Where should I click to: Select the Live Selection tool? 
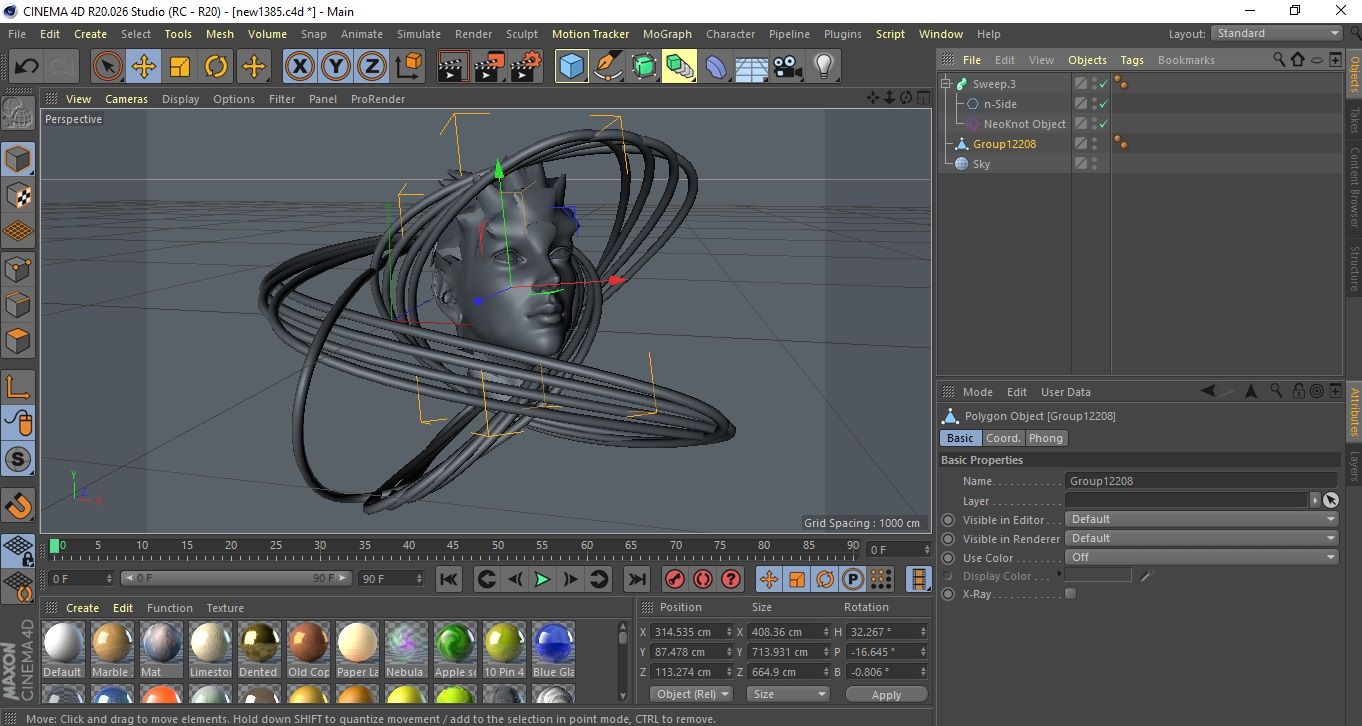108,67
